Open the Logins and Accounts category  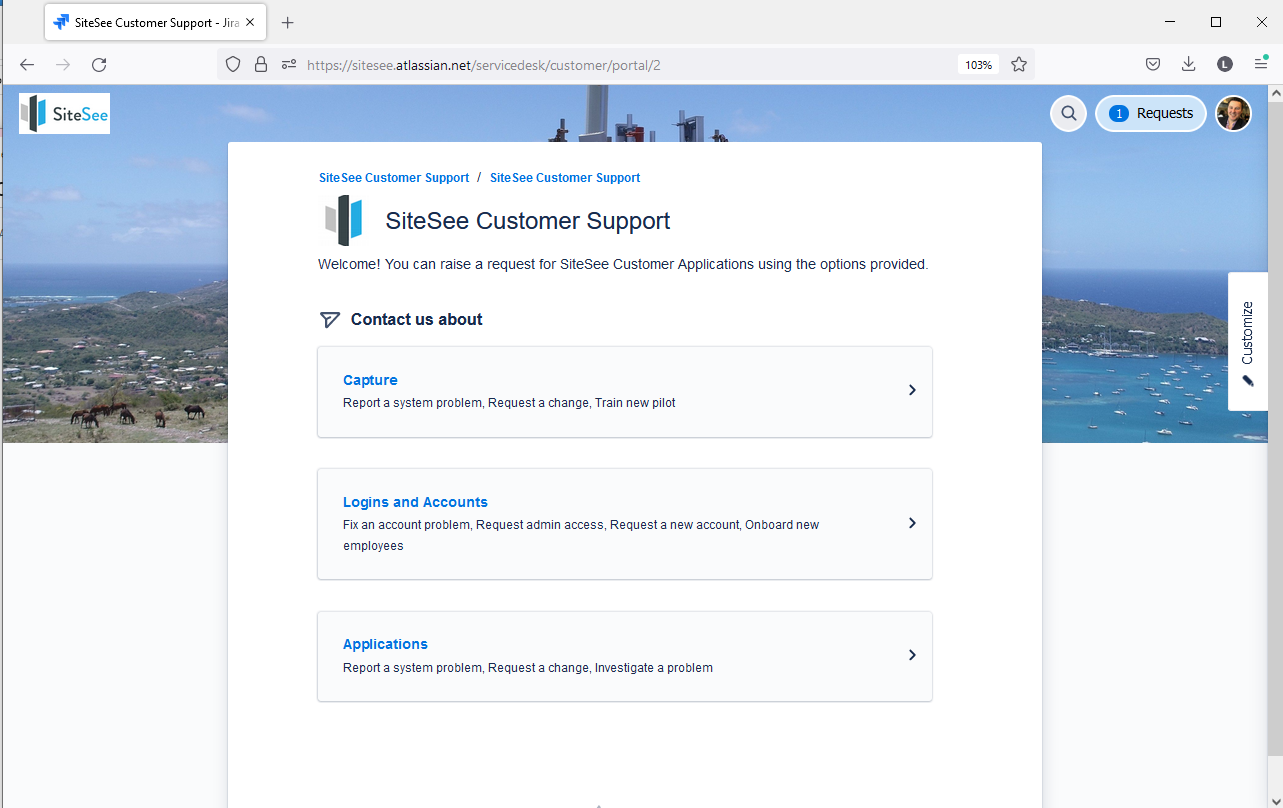625,524
